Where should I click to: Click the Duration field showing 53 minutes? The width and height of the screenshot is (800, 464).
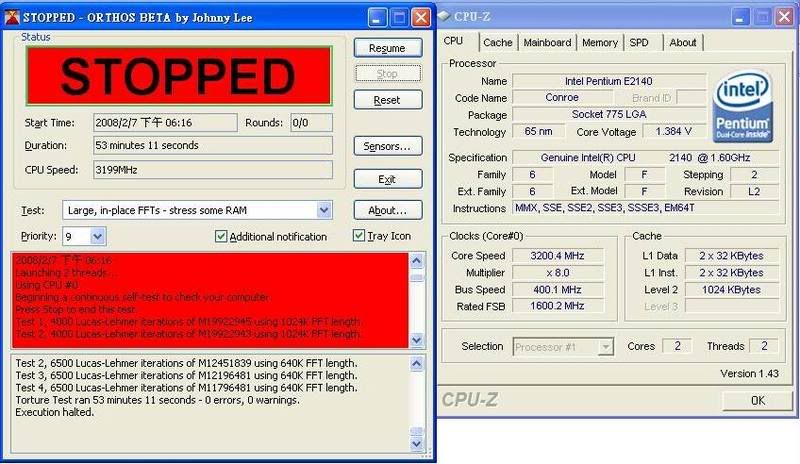213,145
